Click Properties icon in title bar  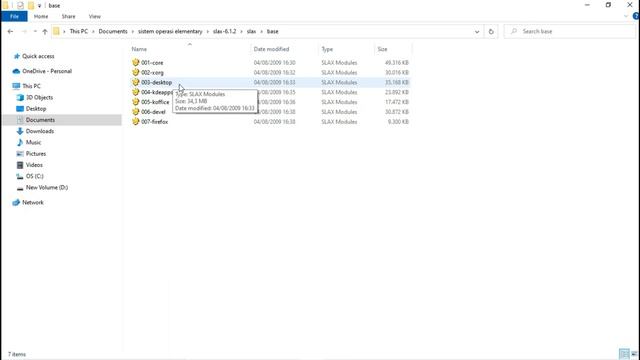click(x=20, y=5)
